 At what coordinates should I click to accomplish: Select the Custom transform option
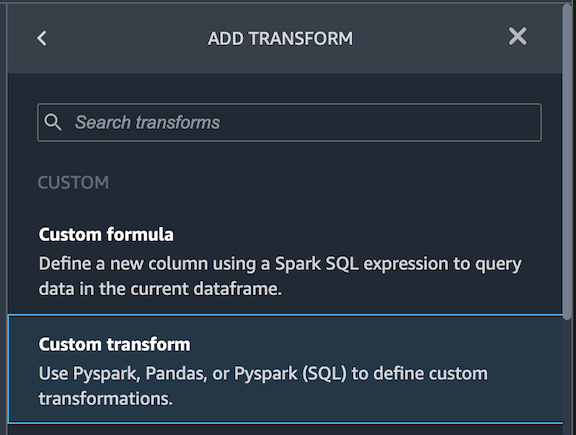pyautogui.click(x=285, y=369)
